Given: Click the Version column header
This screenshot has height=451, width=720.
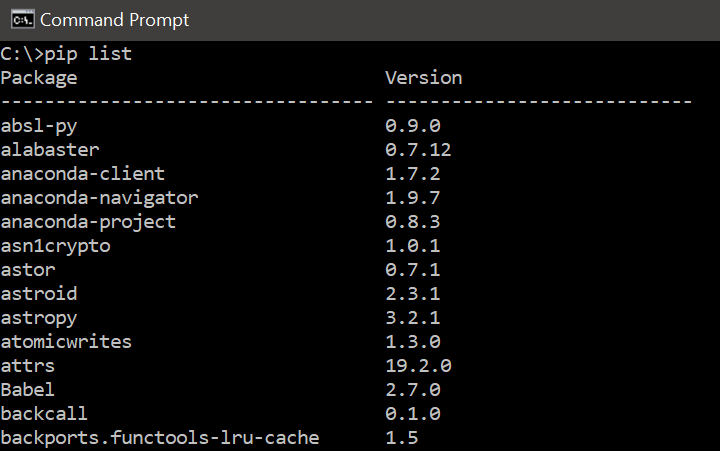Looking at the screenshot, I should 423,77.
